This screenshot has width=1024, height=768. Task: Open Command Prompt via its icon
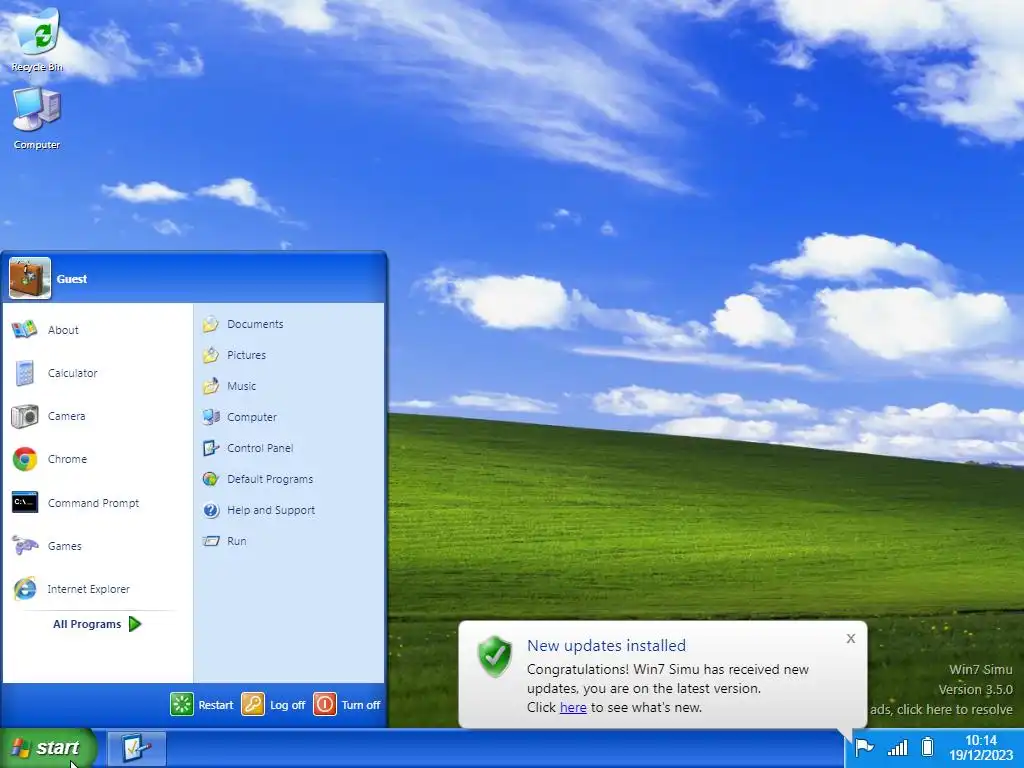tap(25, 502)
